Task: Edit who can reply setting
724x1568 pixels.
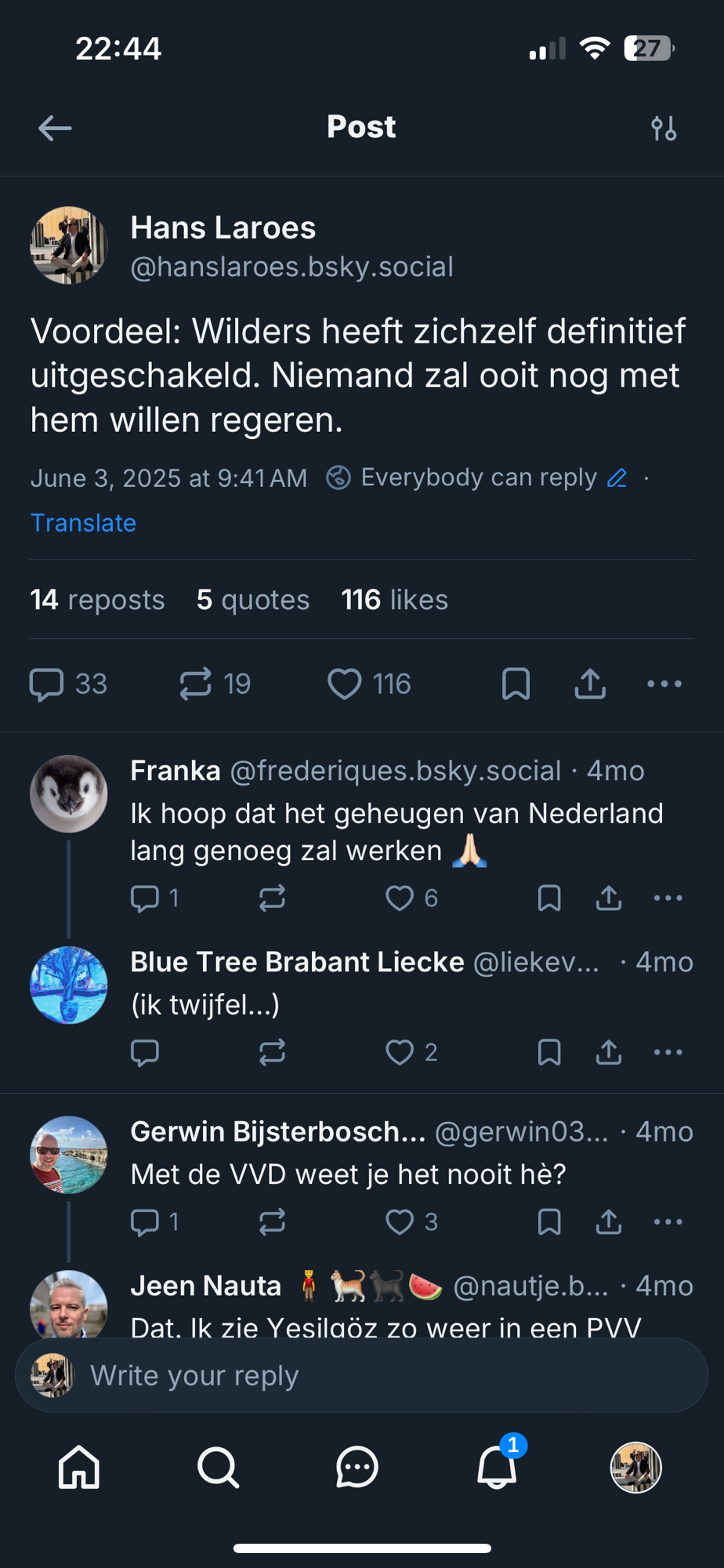Action: click(617, 477)
